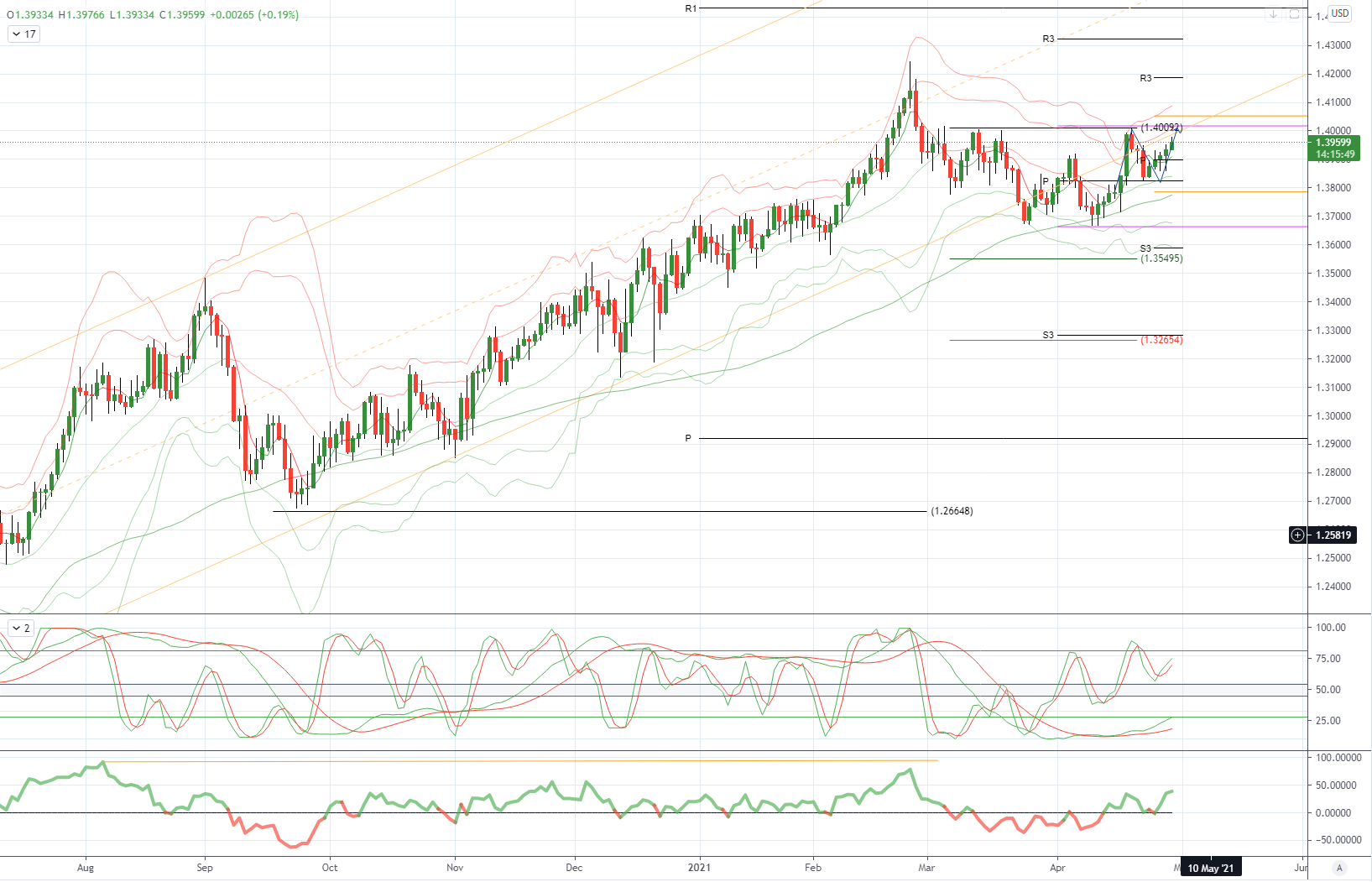
Task: Click the crosshair price label 1.25819
Action: click(x=1333, y=535)
